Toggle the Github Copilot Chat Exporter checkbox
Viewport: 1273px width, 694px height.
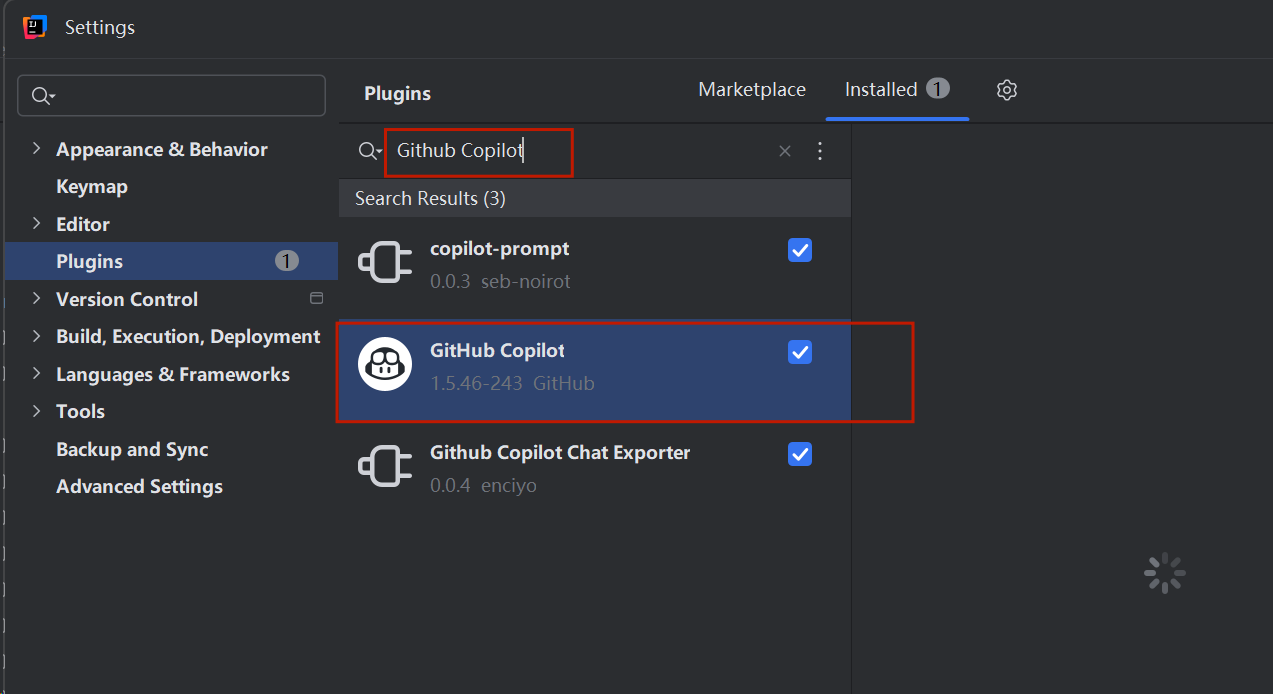[x=800, y=454]
